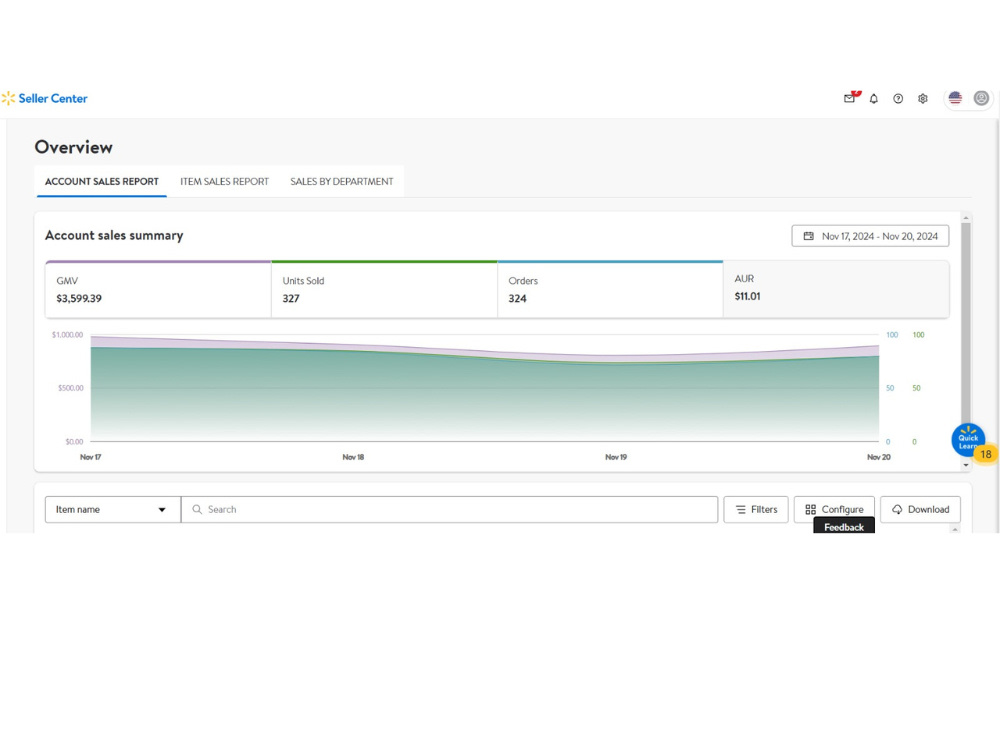Screen dimensions: 1000x750
Task: Open the Item name dropdown
Action: (x=113, y=510)
